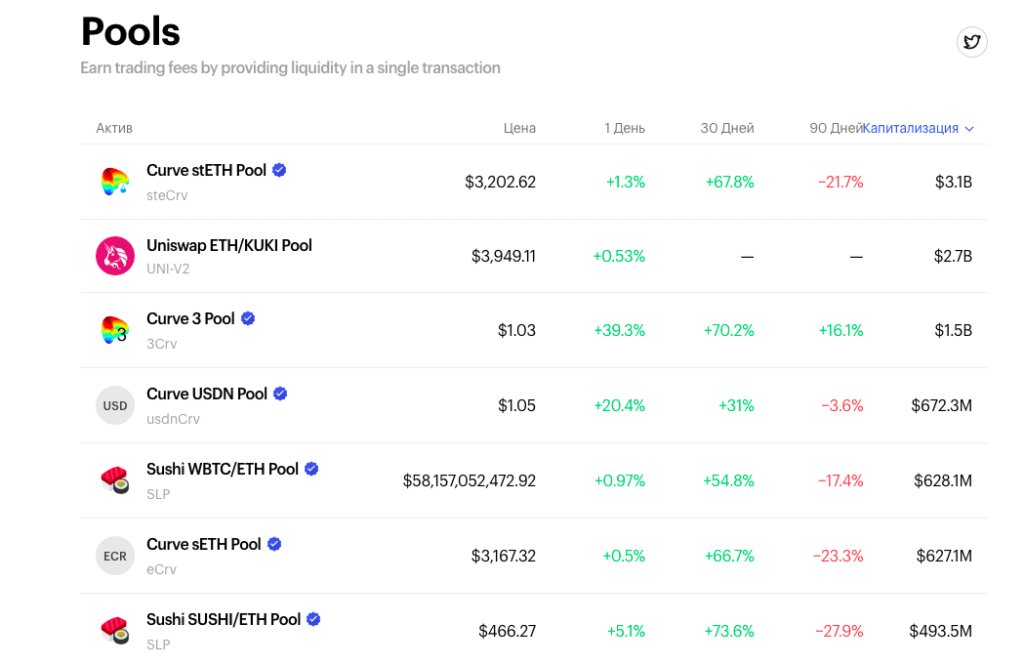The image size is (1024, 665).
Task: Click the gray USD token icon
Action: tap(115, 405)
